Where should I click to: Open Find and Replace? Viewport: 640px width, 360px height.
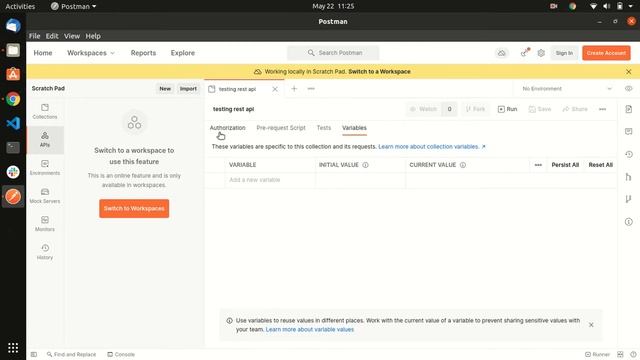(71, 354)
